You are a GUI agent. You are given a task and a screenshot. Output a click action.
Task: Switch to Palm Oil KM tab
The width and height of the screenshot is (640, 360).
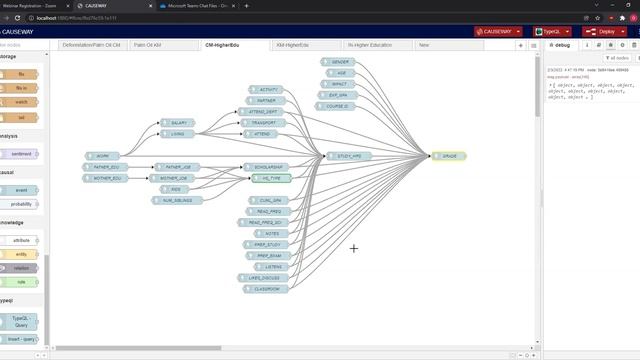pyautogui.click(x=164, y=45)
